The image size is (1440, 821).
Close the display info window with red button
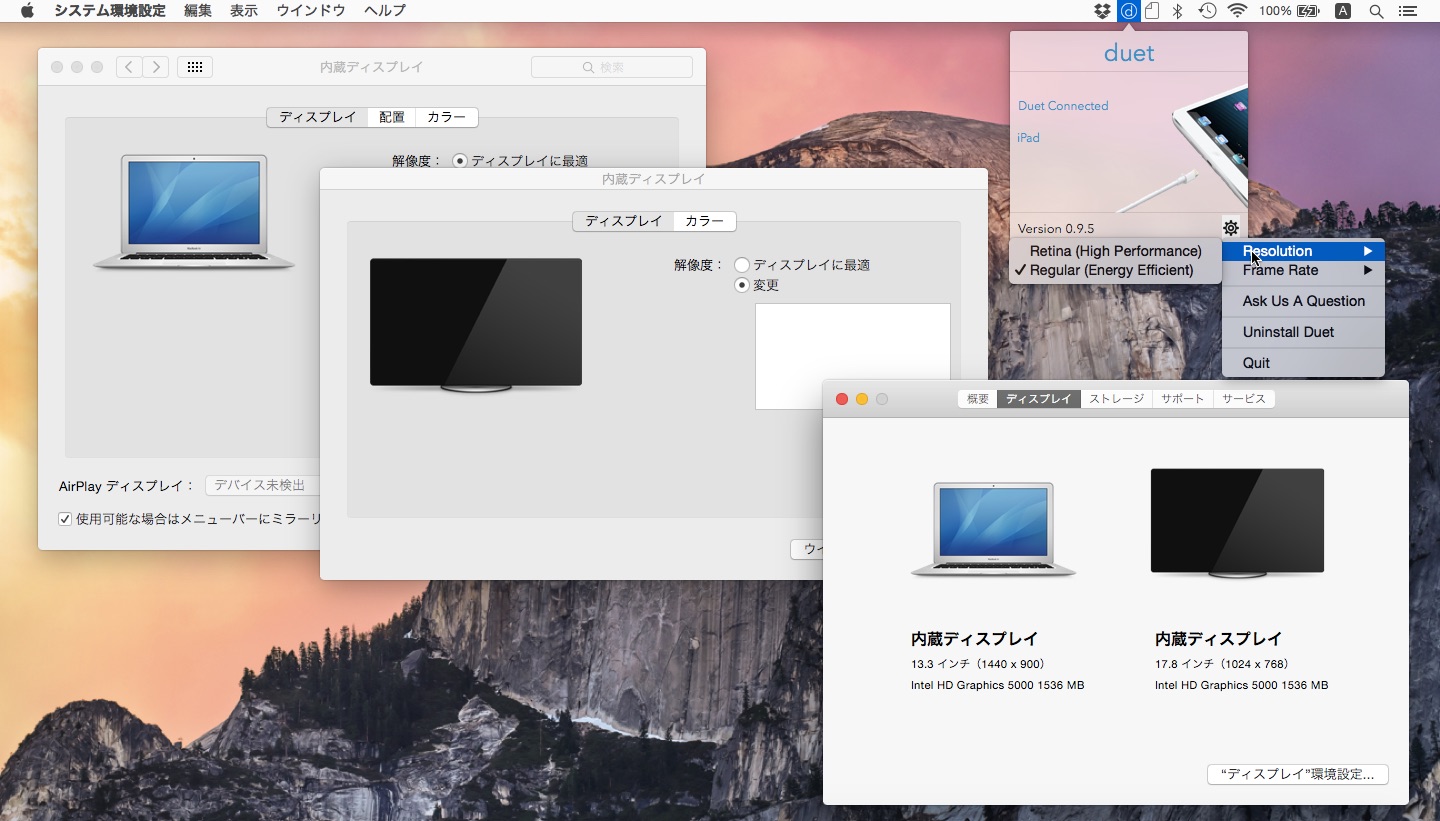[x=842, y=399]
